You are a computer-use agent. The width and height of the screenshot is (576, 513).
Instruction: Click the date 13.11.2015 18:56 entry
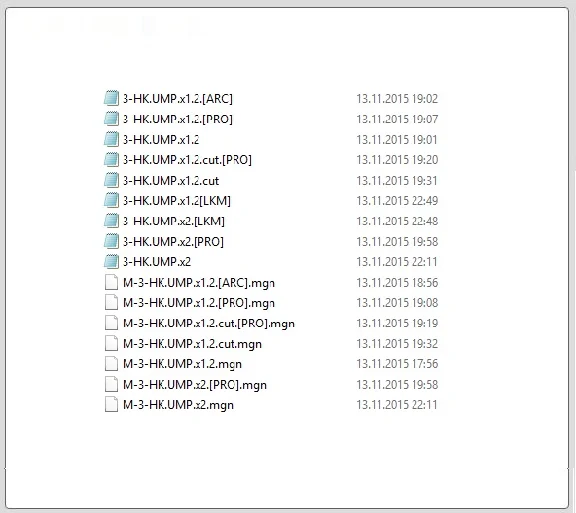pyautogui.click(x=397, y=283)
